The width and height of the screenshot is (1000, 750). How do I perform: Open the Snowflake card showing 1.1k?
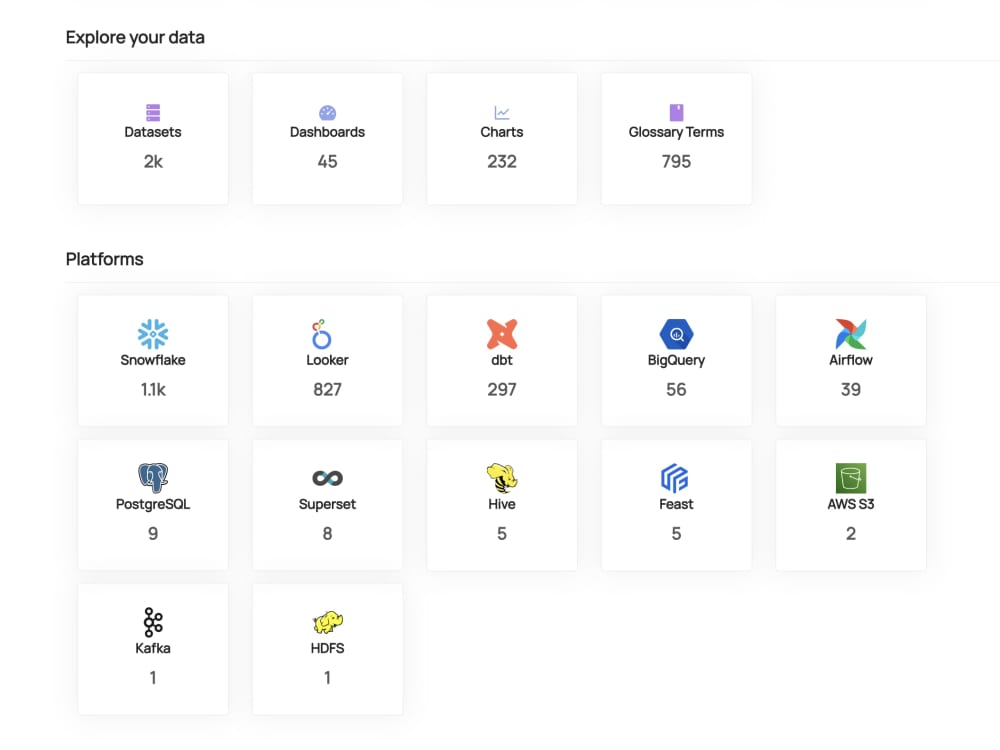(x=152, y=360)
